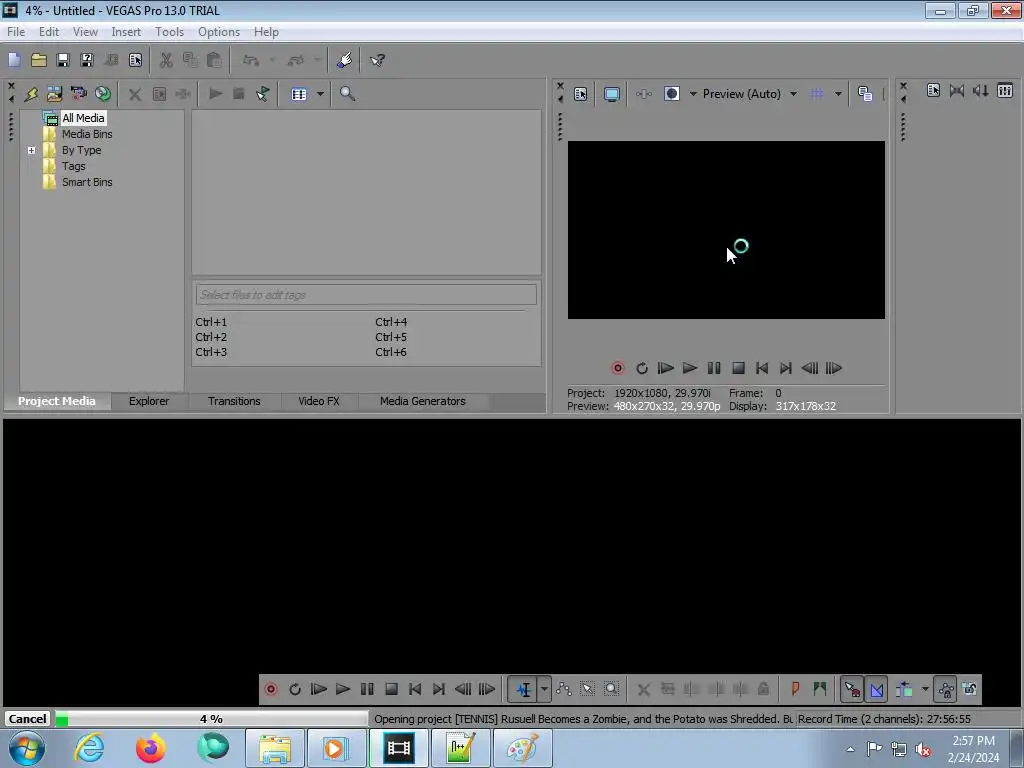Select the Selection Edit tool
Image resolution: width=1024 pixels, height=768 pixels.
tap(587, 689)
